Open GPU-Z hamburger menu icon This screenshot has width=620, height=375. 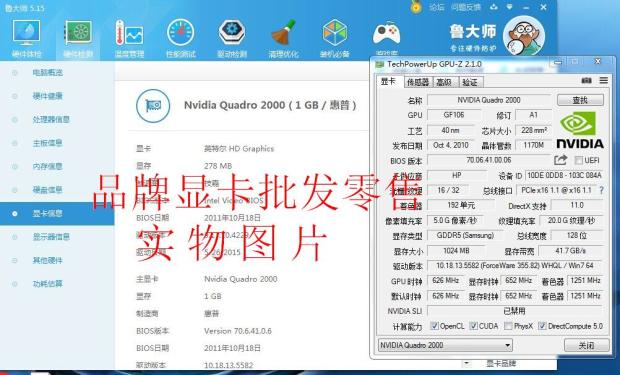604,80
